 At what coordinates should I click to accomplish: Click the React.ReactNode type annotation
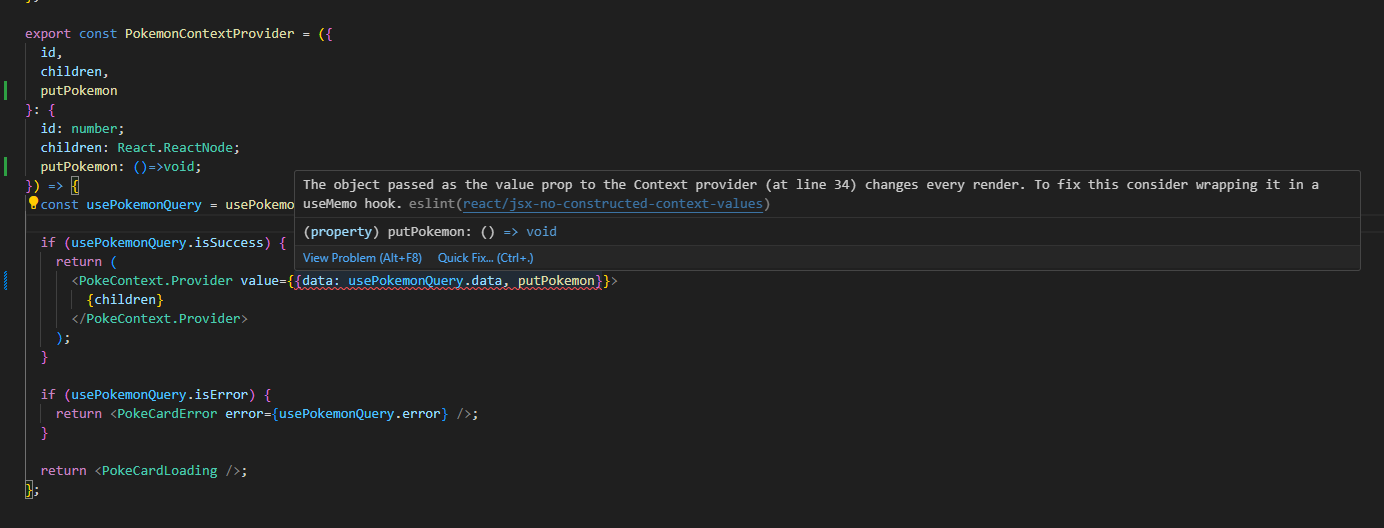click(x=178, y=147)
